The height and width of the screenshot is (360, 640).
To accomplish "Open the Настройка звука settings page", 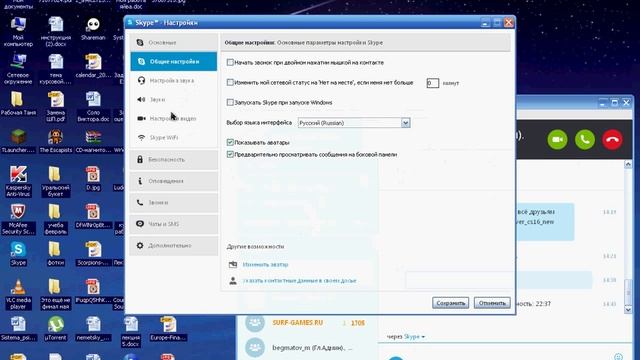I will 174,80.
